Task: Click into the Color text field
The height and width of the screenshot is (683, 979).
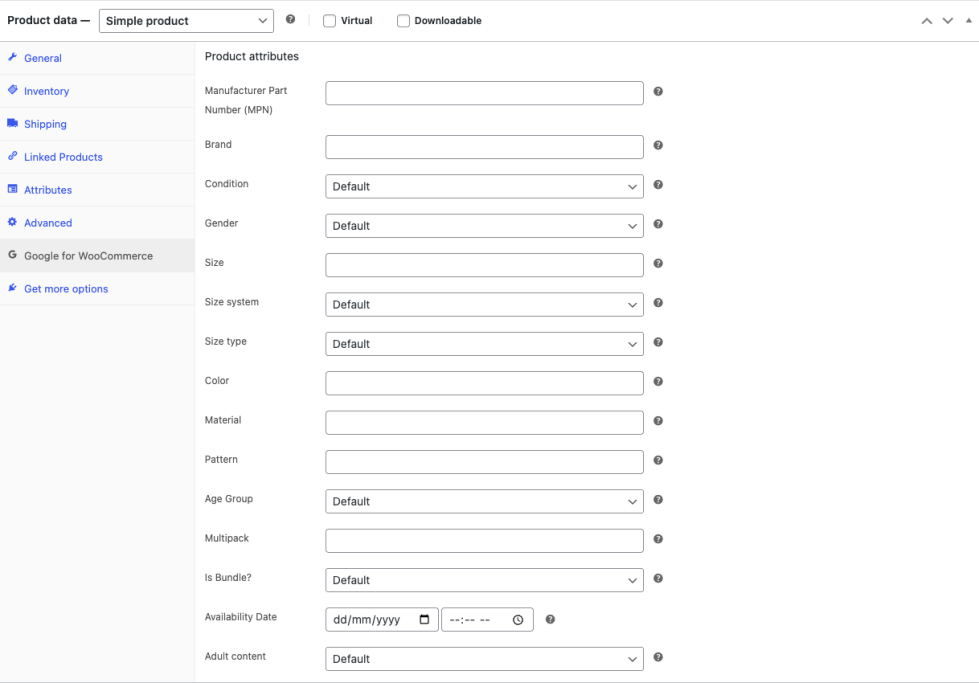Action: click(x=484, y=383)
